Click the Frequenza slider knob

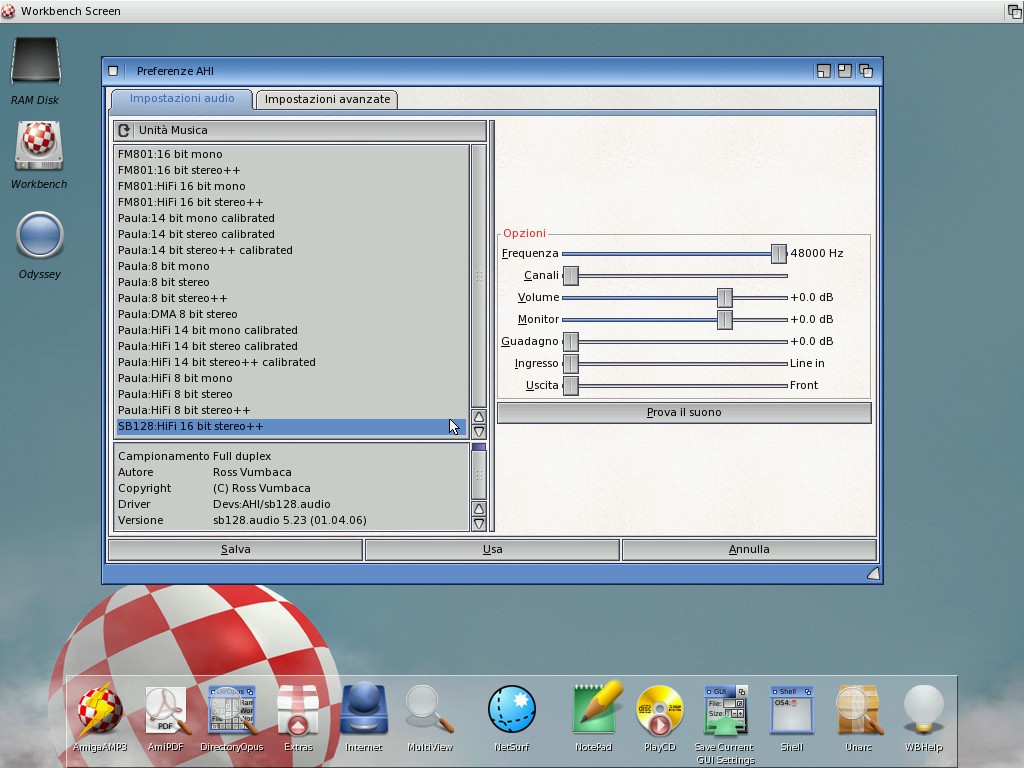click(778, 254)
